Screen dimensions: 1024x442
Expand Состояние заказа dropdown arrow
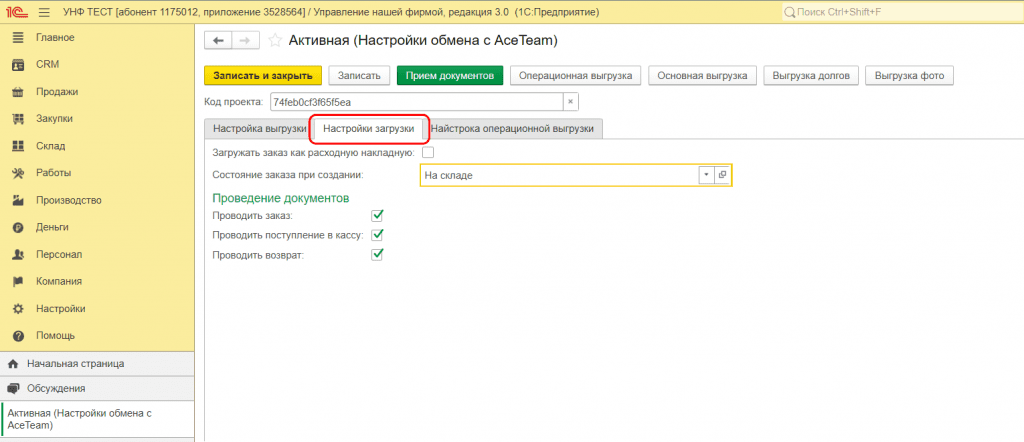tap(706, 175)
